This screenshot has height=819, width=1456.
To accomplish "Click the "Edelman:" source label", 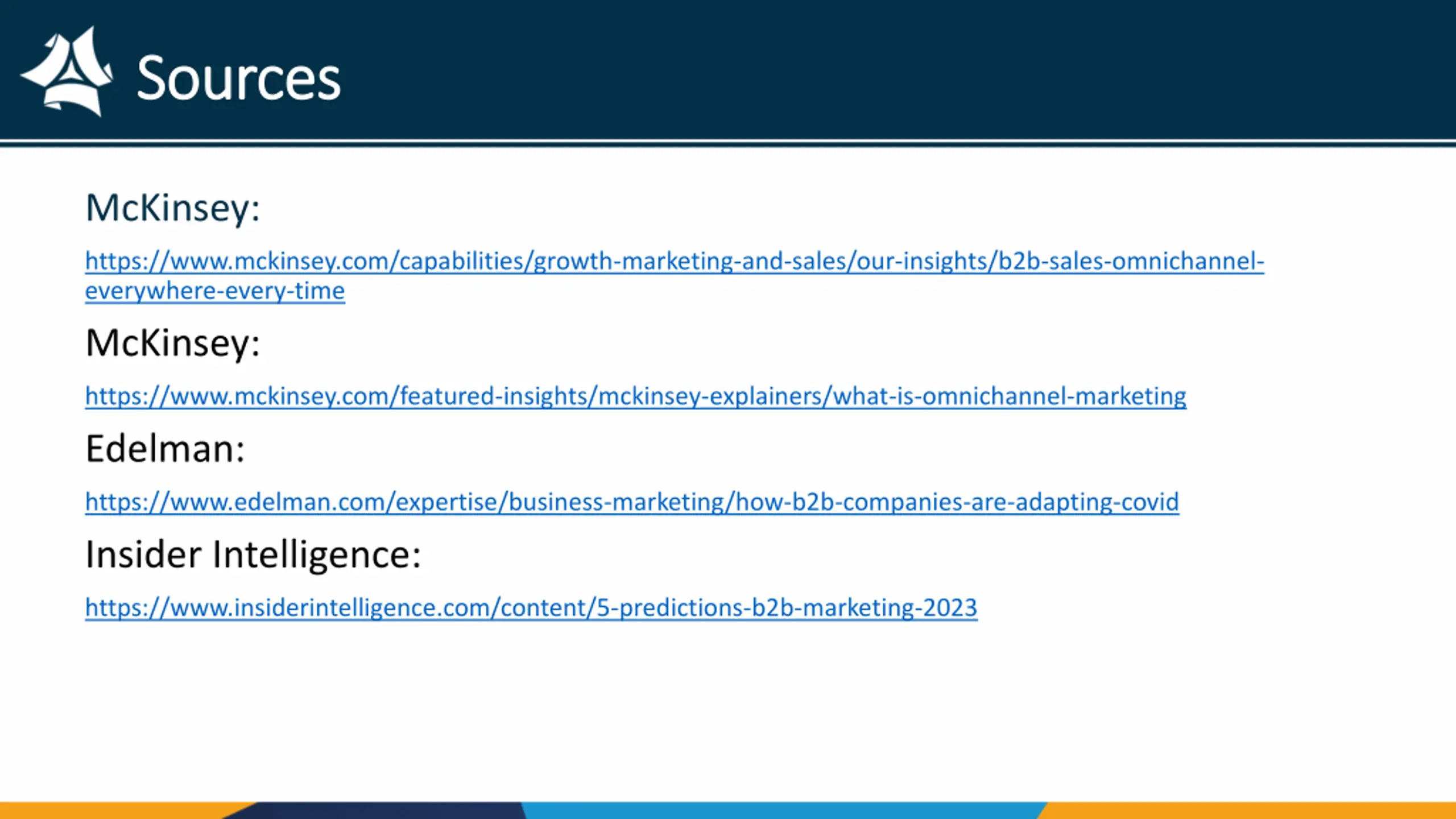I will [x=165, y=449].
